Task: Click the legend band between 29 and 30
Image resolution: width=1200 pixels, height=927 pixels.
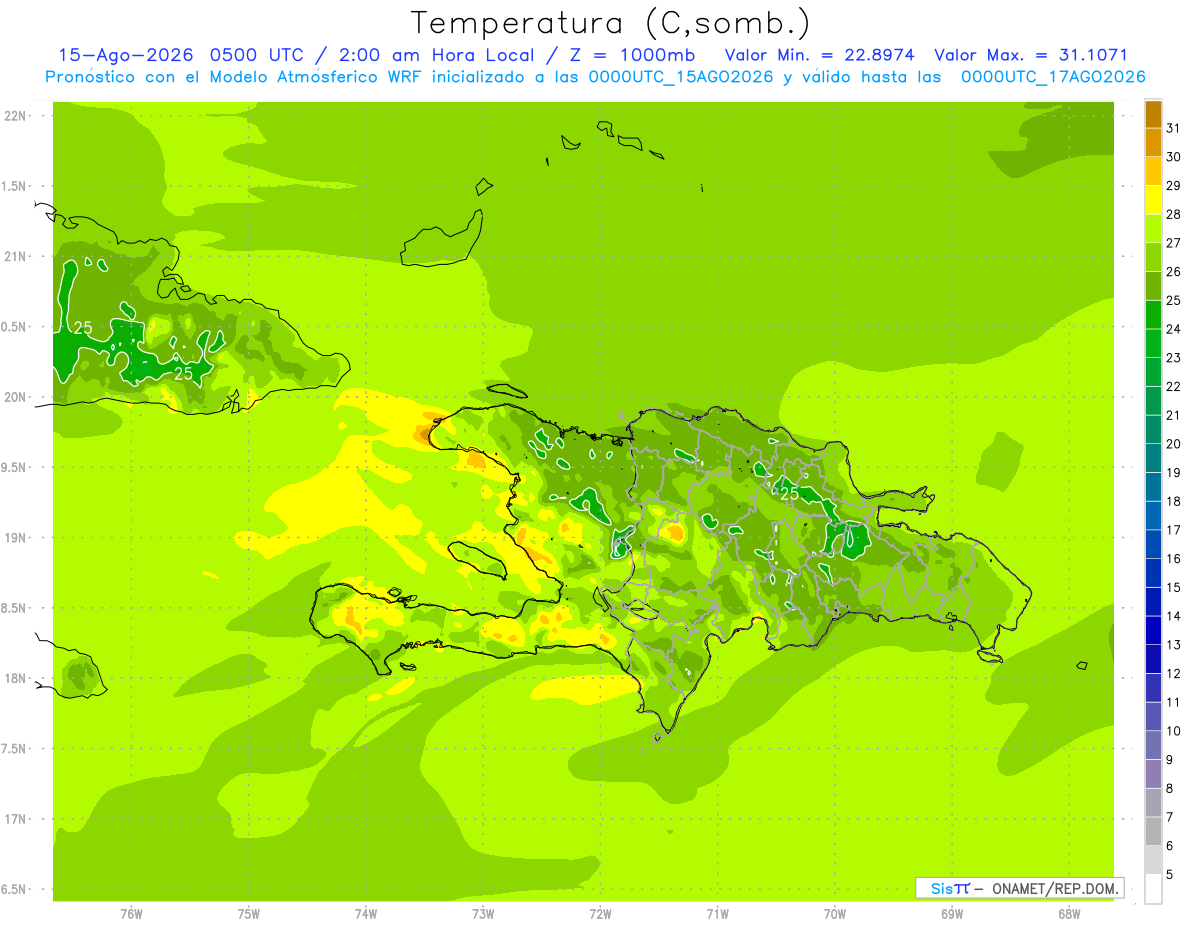Action: click(1153, 172)
